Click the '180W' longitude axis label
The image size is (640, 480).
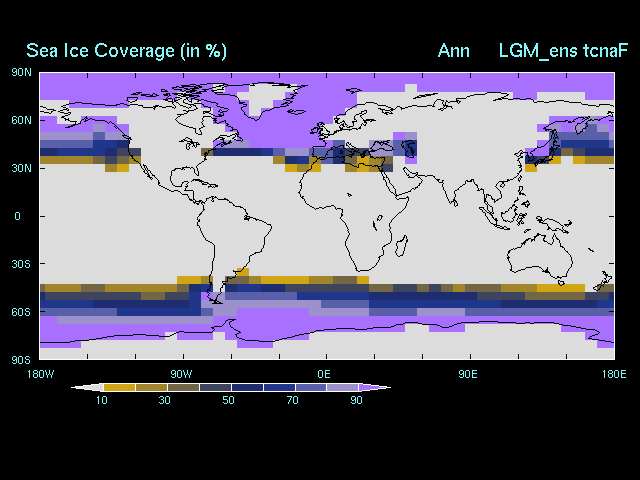[40, 374]
